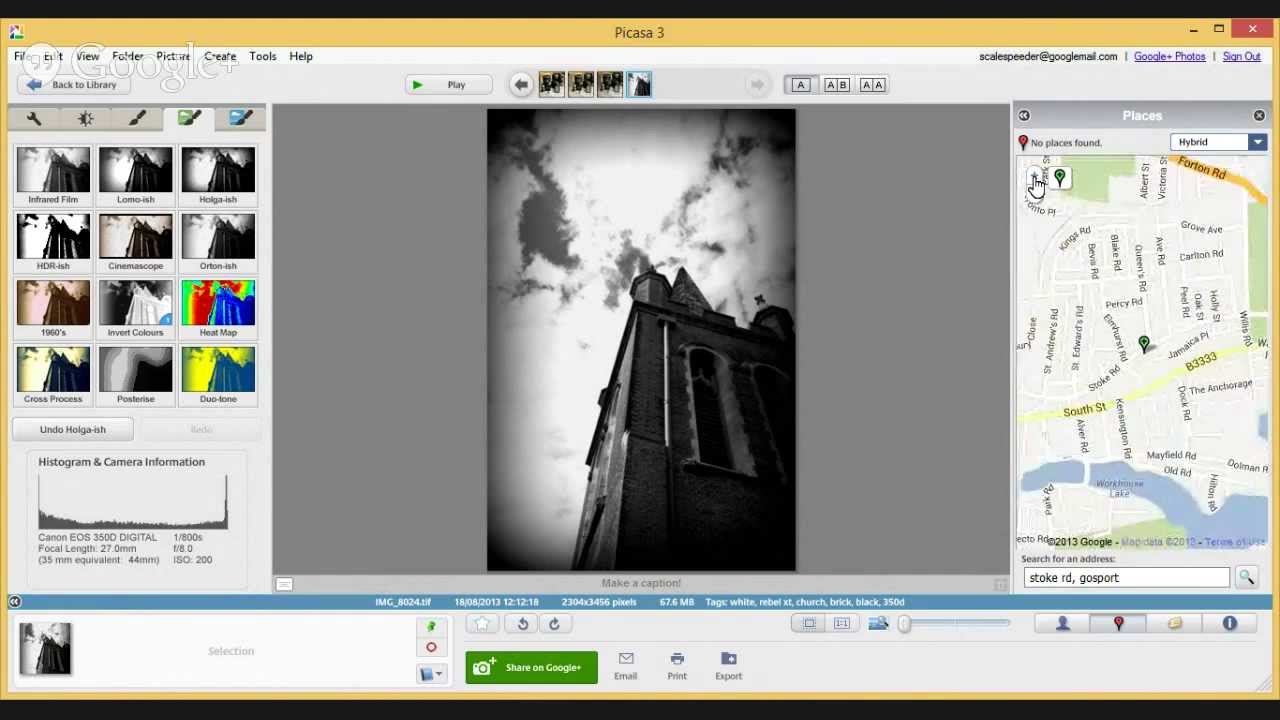Hold selected items with green pin
1280x720 pixels.
[431, 627]
